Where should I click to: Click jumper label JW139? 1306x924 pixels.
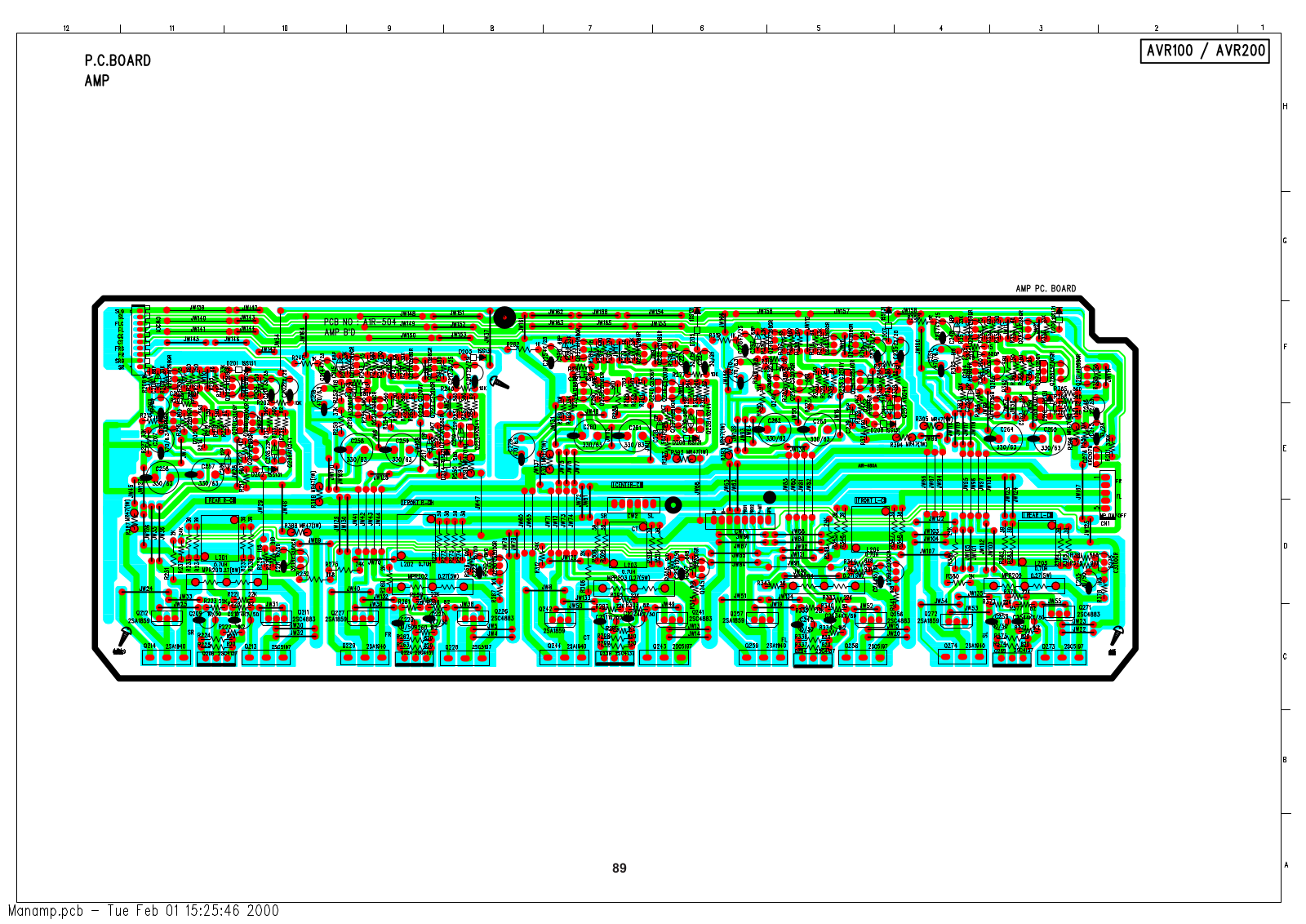click(198, 308)
